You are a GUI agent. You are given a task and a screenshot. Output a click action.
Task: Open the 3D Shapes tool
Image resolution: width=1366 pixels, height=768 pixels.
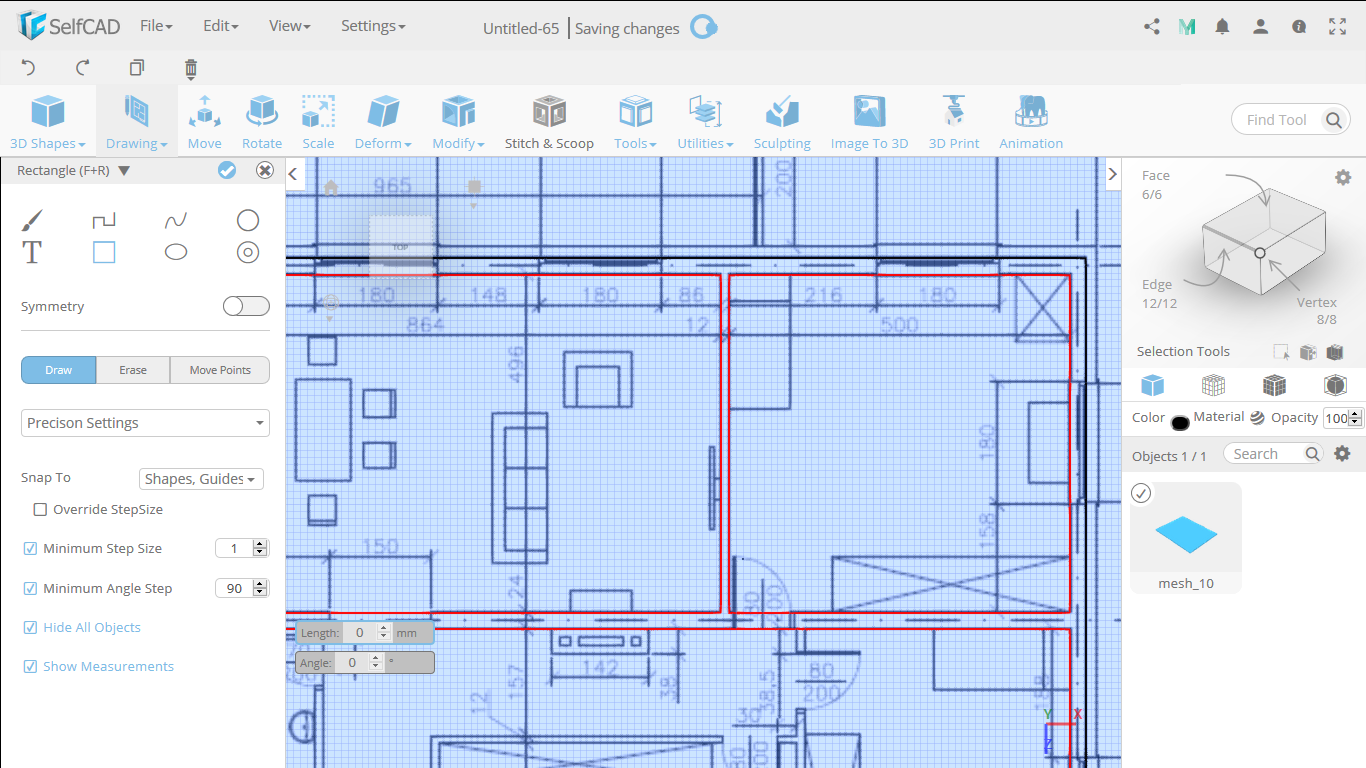48,122
